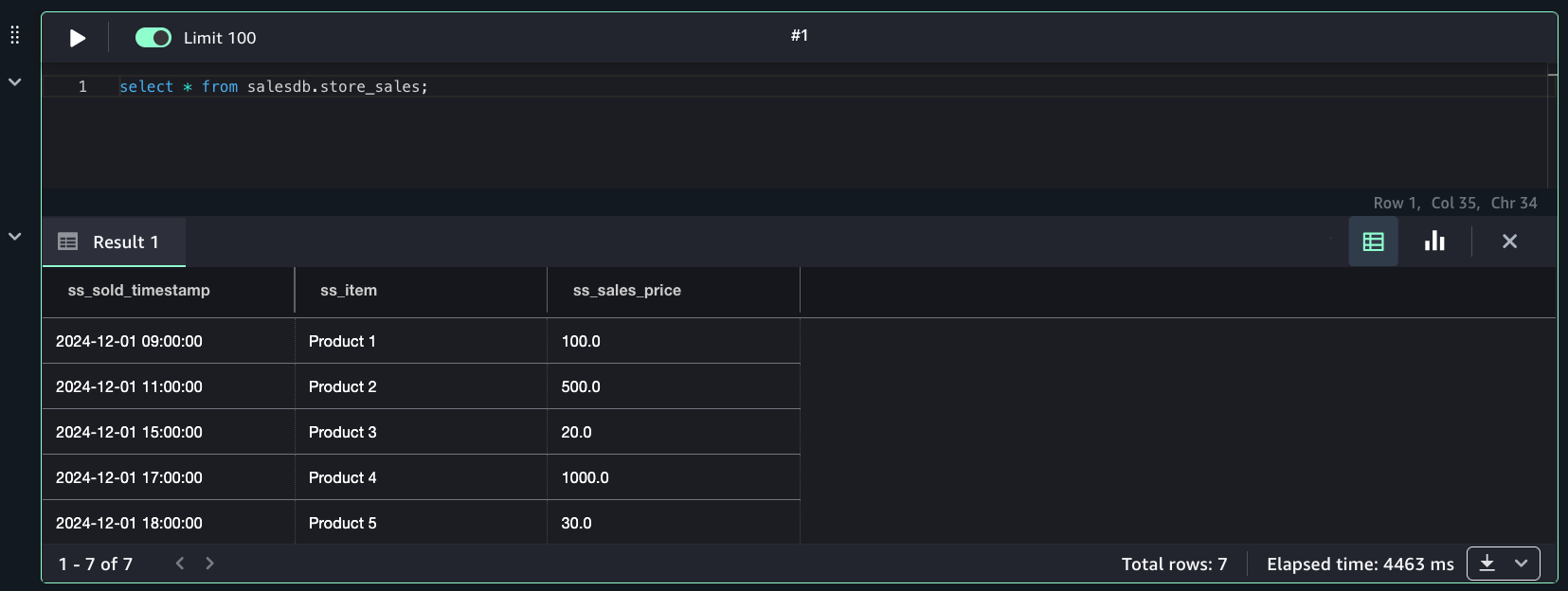
Task: Open the export options dropdown arrow
Action: (x=1522, y=564)
